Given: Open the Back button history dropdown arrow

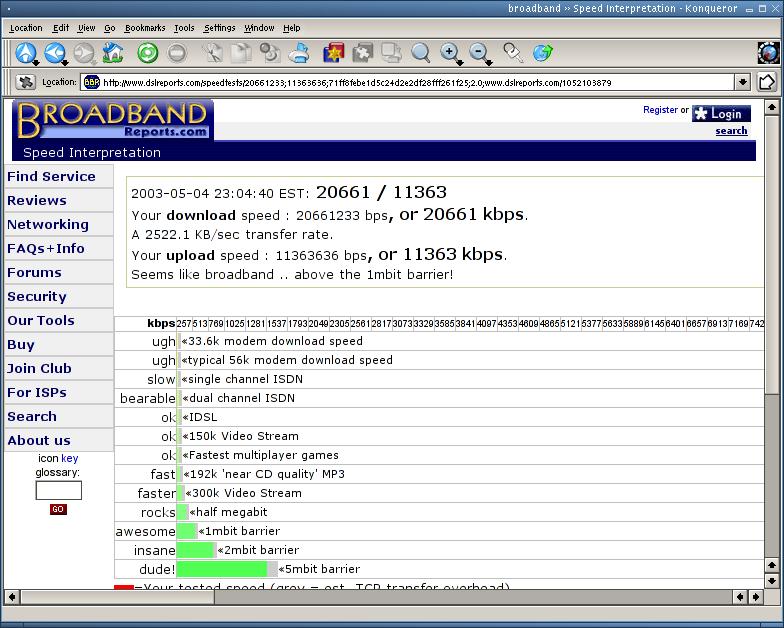Looking at the screenshot, I should pos(66,63).
